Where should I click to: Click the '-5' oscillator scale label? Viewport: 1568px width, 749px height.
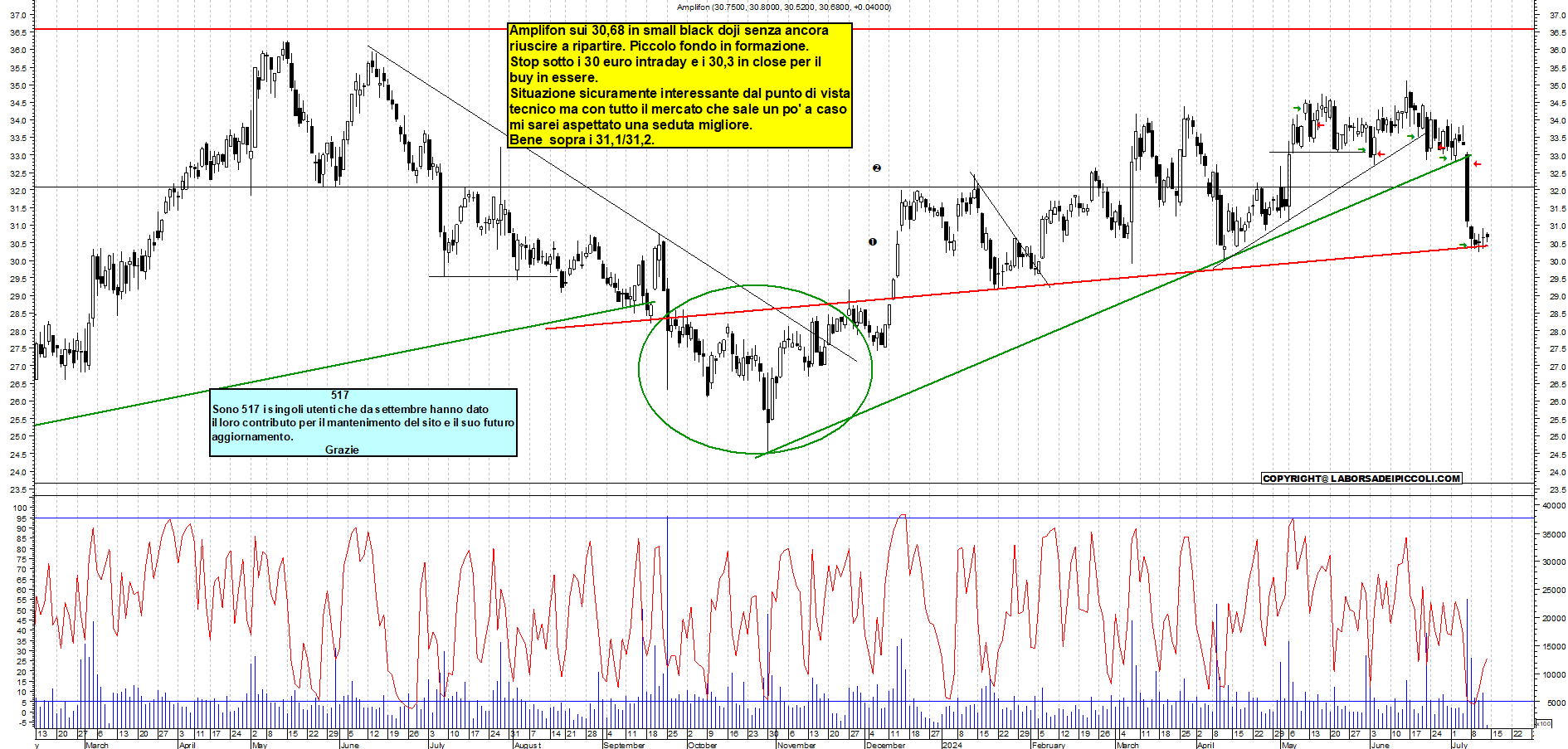pyautogui.click(x=22, y=722)
